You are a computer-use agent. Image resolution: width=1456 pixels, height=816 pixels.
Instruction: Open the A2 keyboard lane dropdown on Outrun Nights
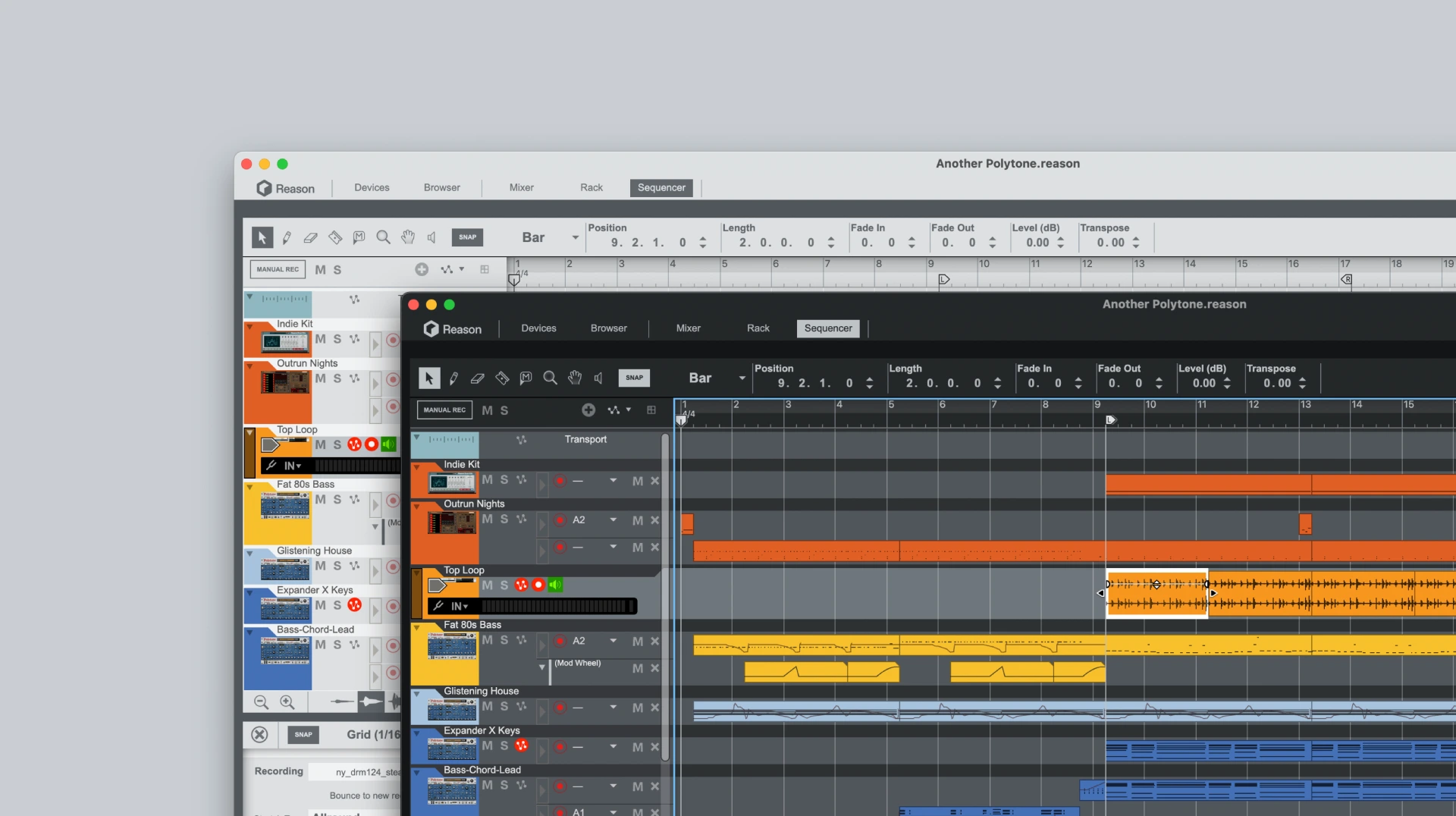point(612,520)
